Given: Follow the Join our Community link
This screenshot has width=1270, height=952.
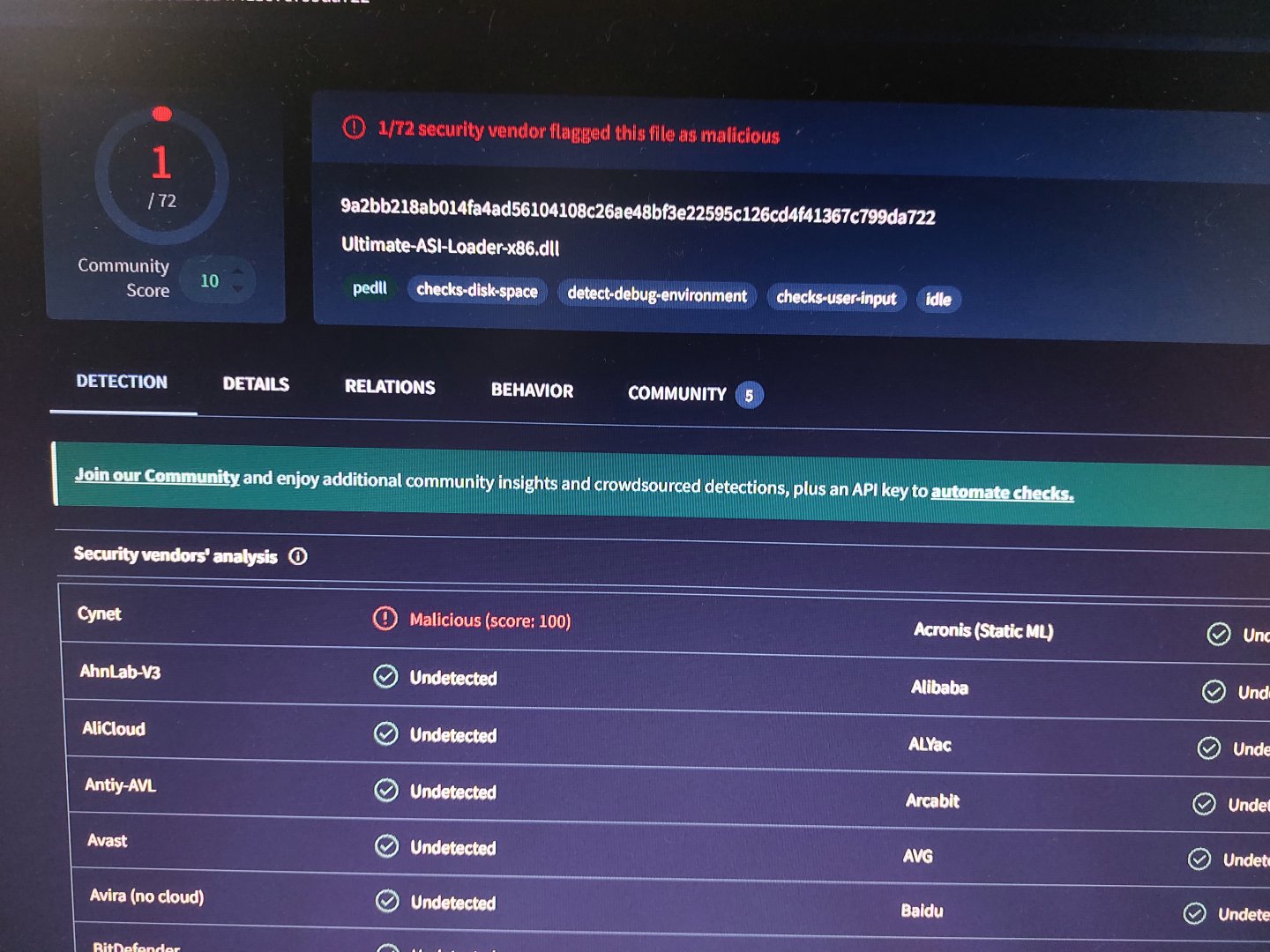Looking at the screenshot, I should (x=157, y=475).
